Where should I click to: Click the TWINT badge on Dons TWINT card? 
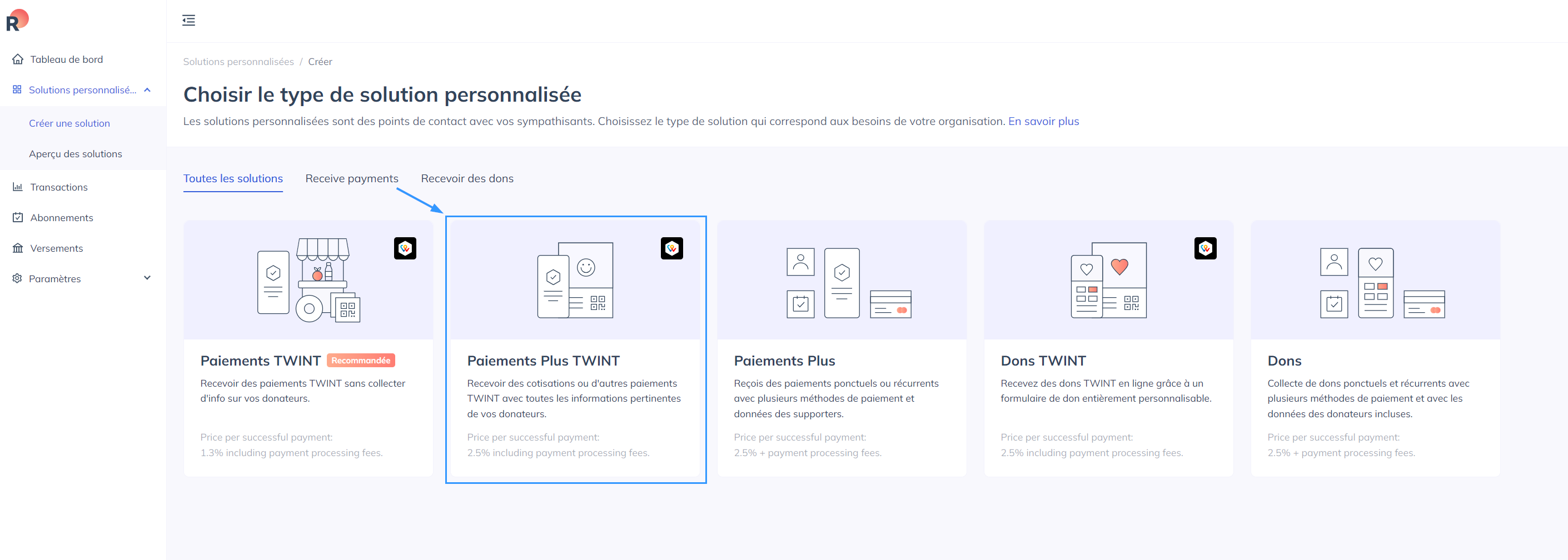[x=1204, y=248]
